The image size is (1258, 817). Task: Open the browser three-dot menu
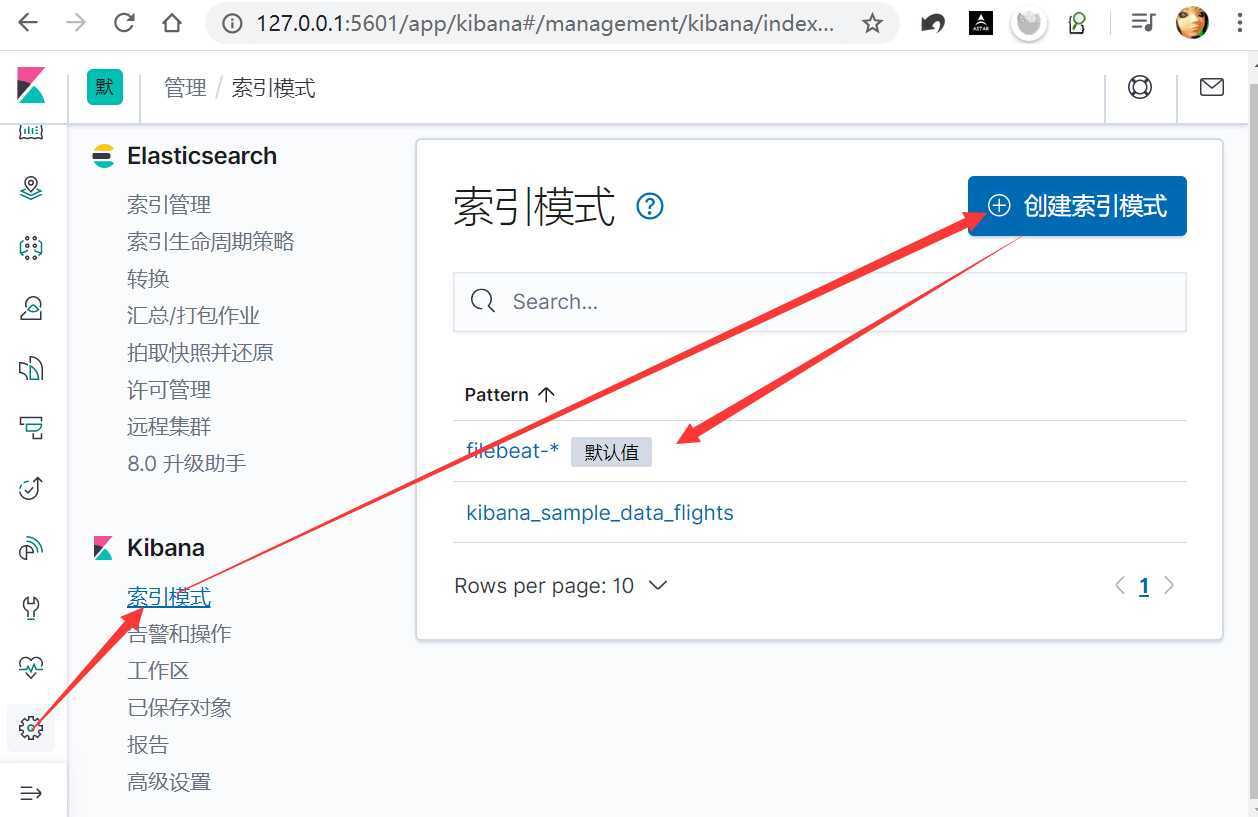(1240, 23)
